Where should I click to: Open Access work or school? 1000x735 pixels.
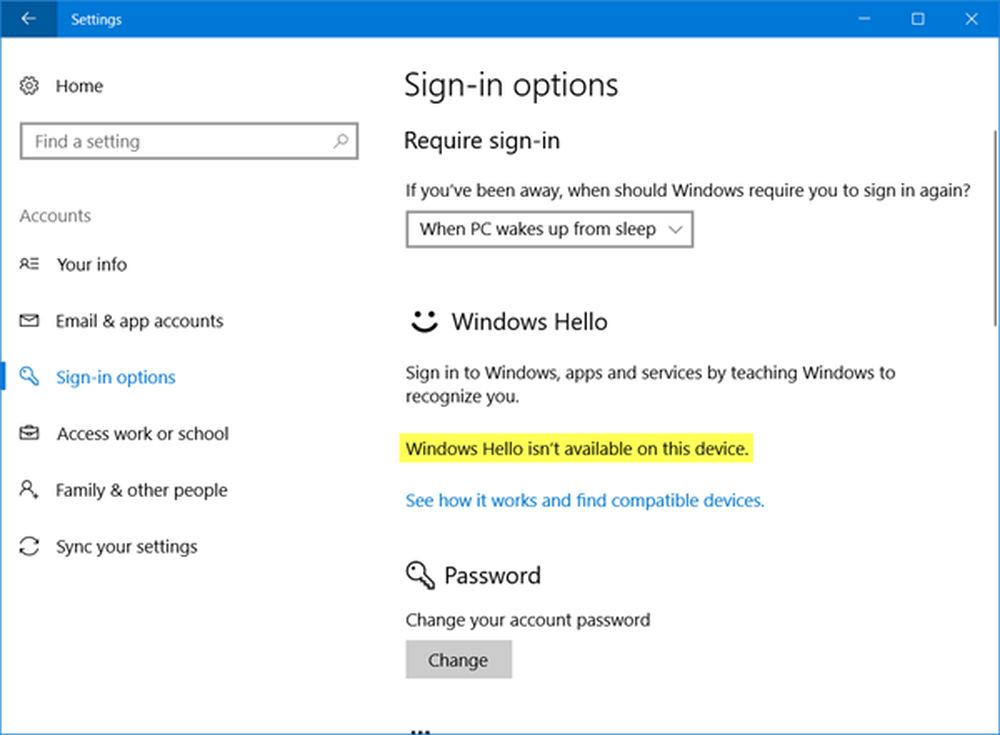[x=142, y=434]
